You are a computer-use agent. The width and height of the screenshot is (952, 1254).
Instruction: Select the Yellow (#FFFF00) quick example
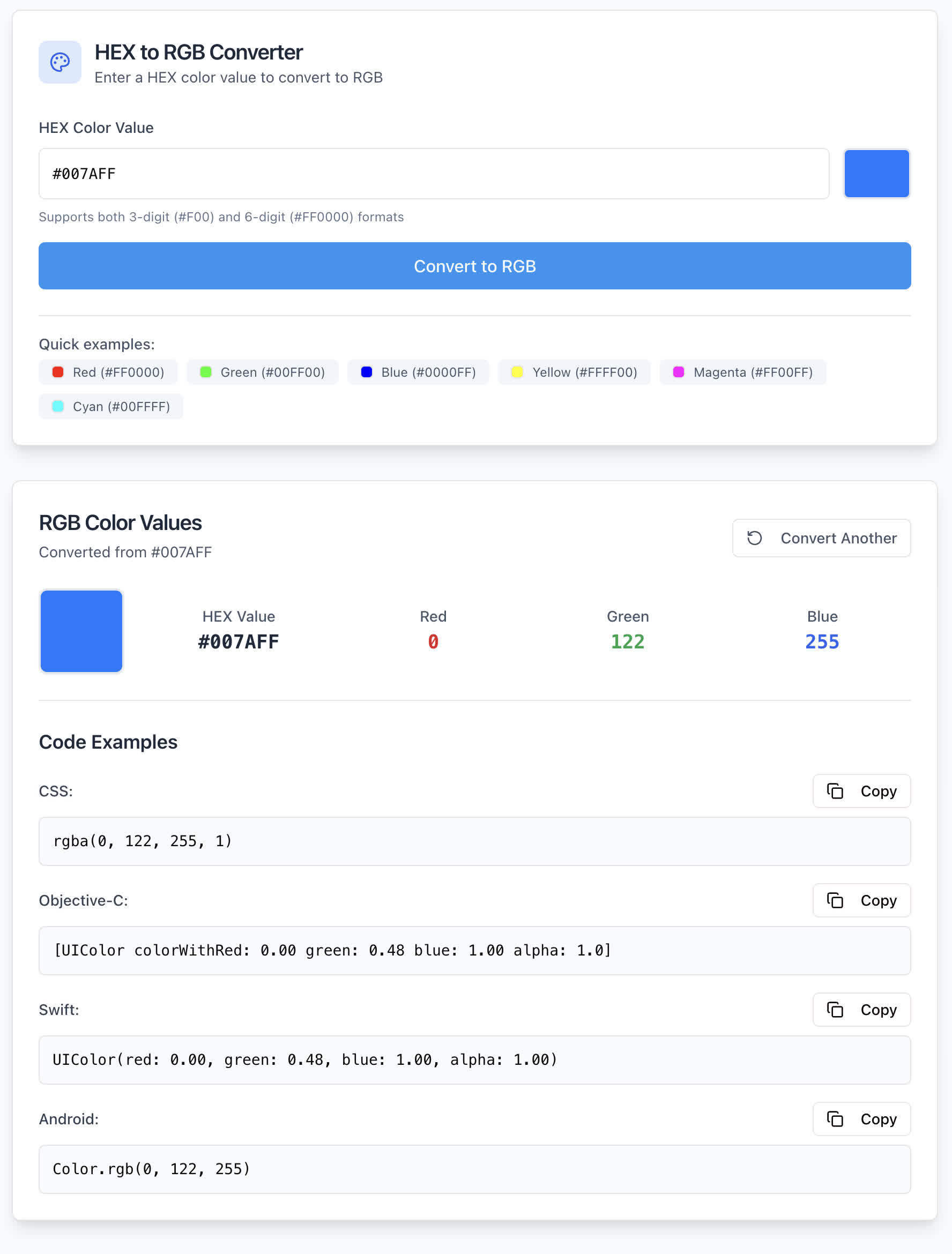575,372
